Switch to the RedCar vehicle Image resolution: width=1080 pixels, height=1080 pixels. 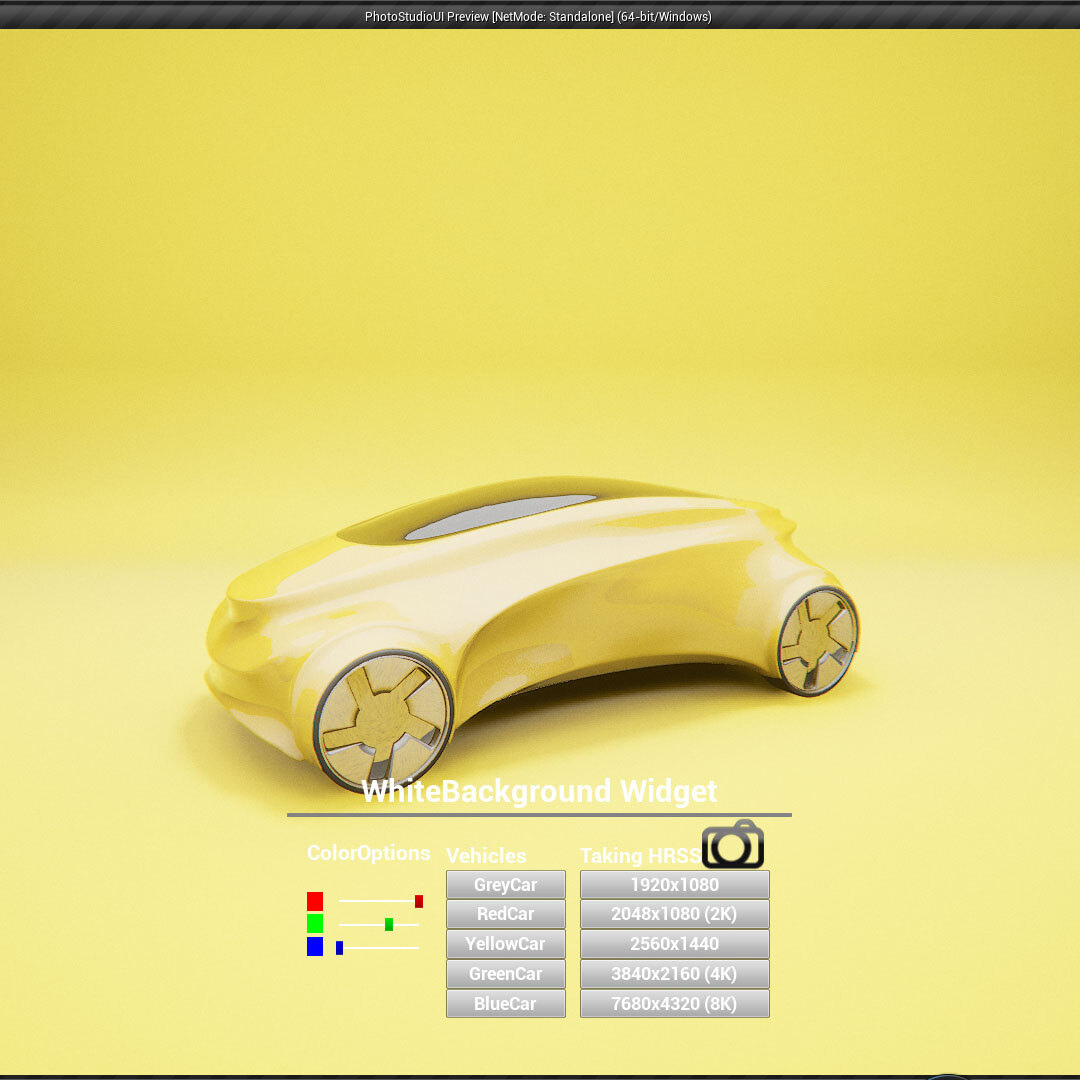click(x=506, y=914)
